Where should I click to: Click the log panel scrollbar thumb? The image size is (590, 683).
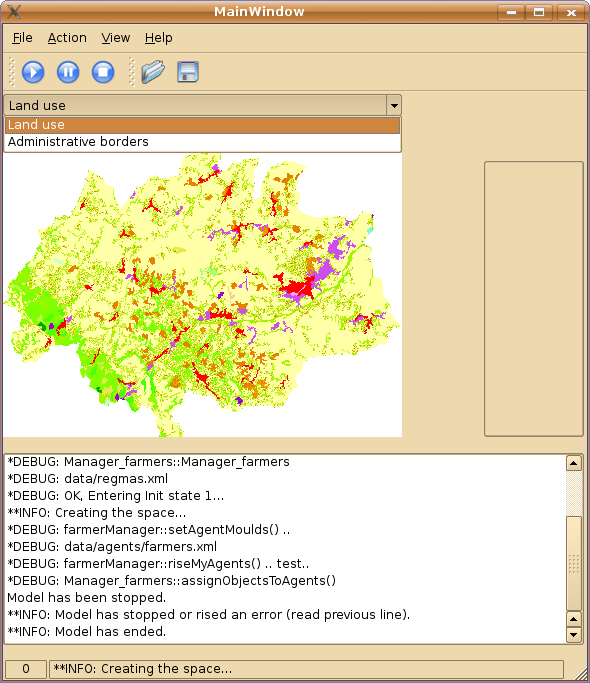(573, 563)
